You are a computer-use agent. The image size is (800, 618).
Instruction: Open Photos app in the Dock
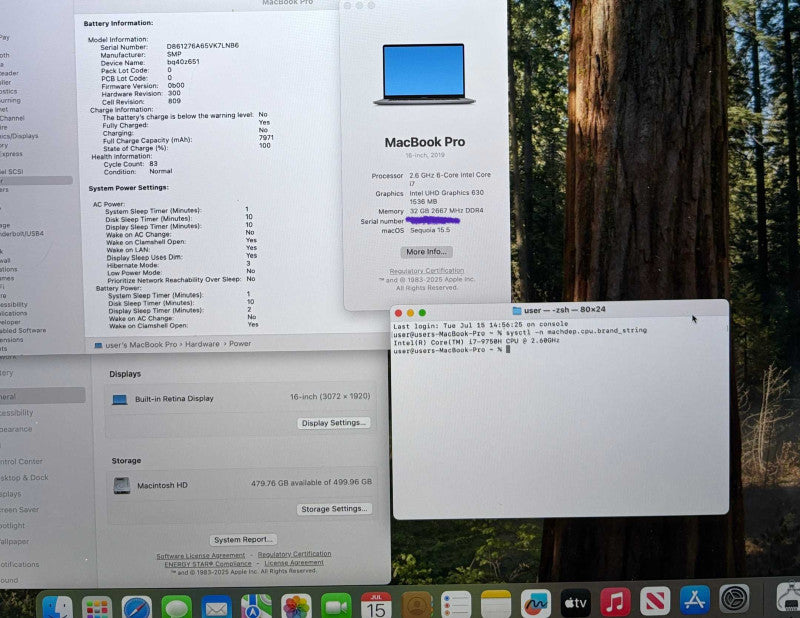[296, 607]
